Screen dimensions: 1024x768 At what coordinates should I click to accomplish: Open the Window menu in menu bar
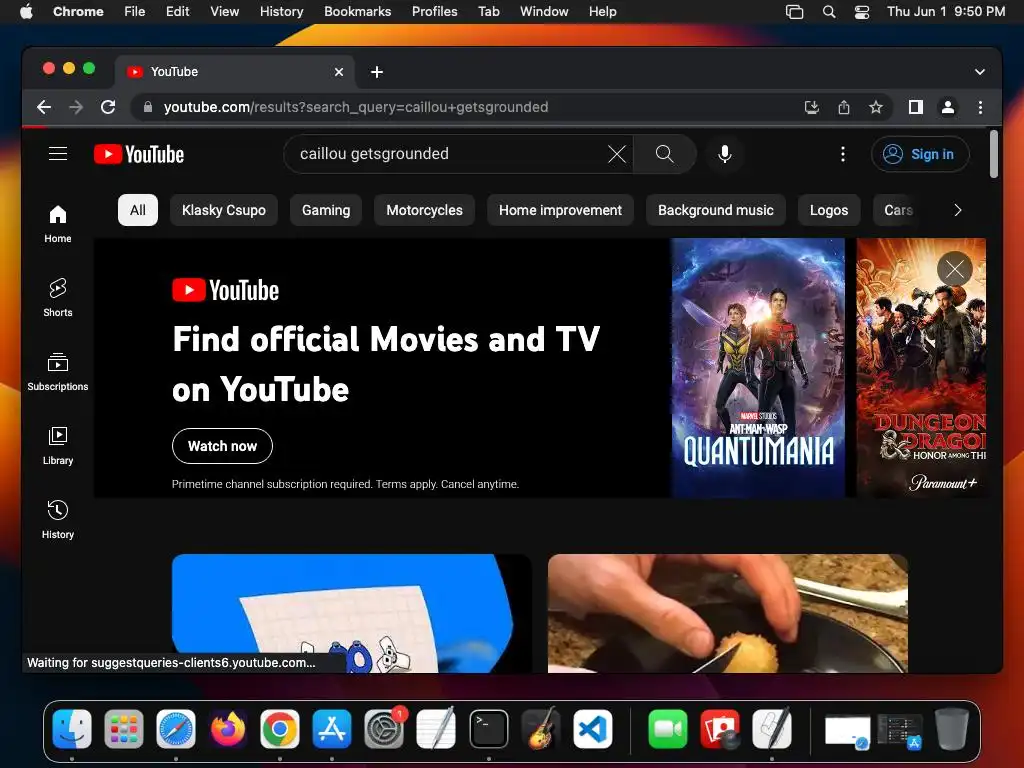544,11
